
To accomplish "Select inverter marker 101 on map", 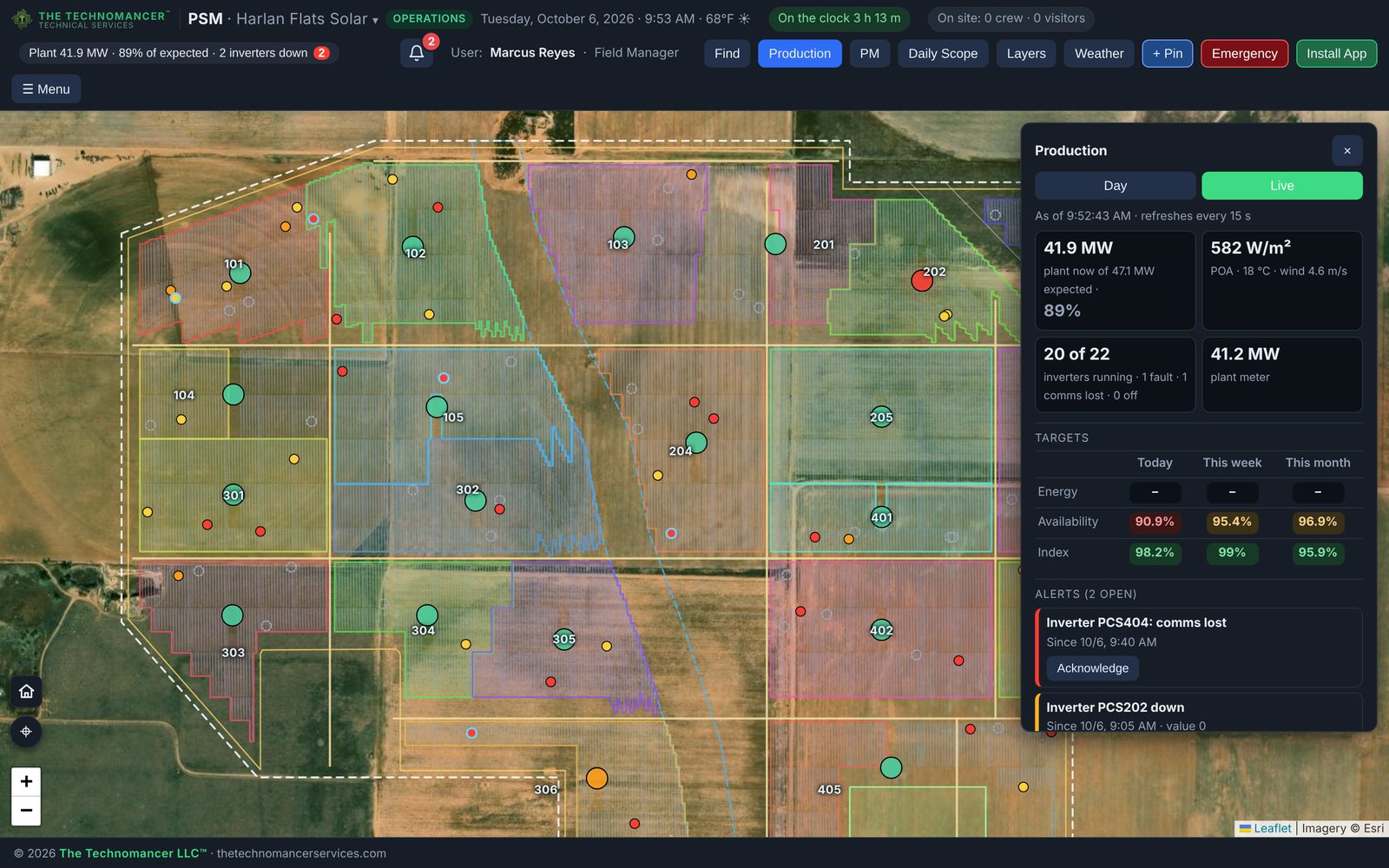I will point(240,273).
